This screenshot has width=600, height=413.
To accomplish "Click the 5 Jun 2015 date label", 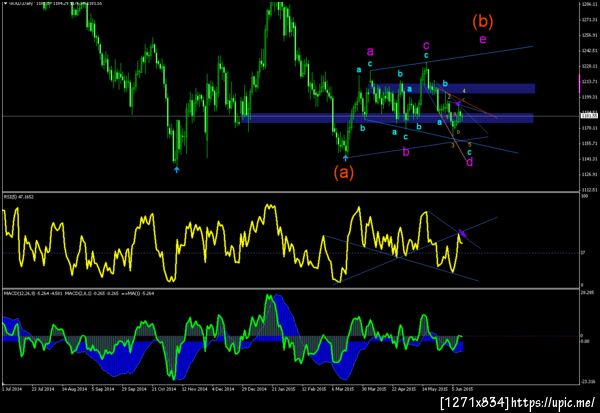I will pos(462,389).
